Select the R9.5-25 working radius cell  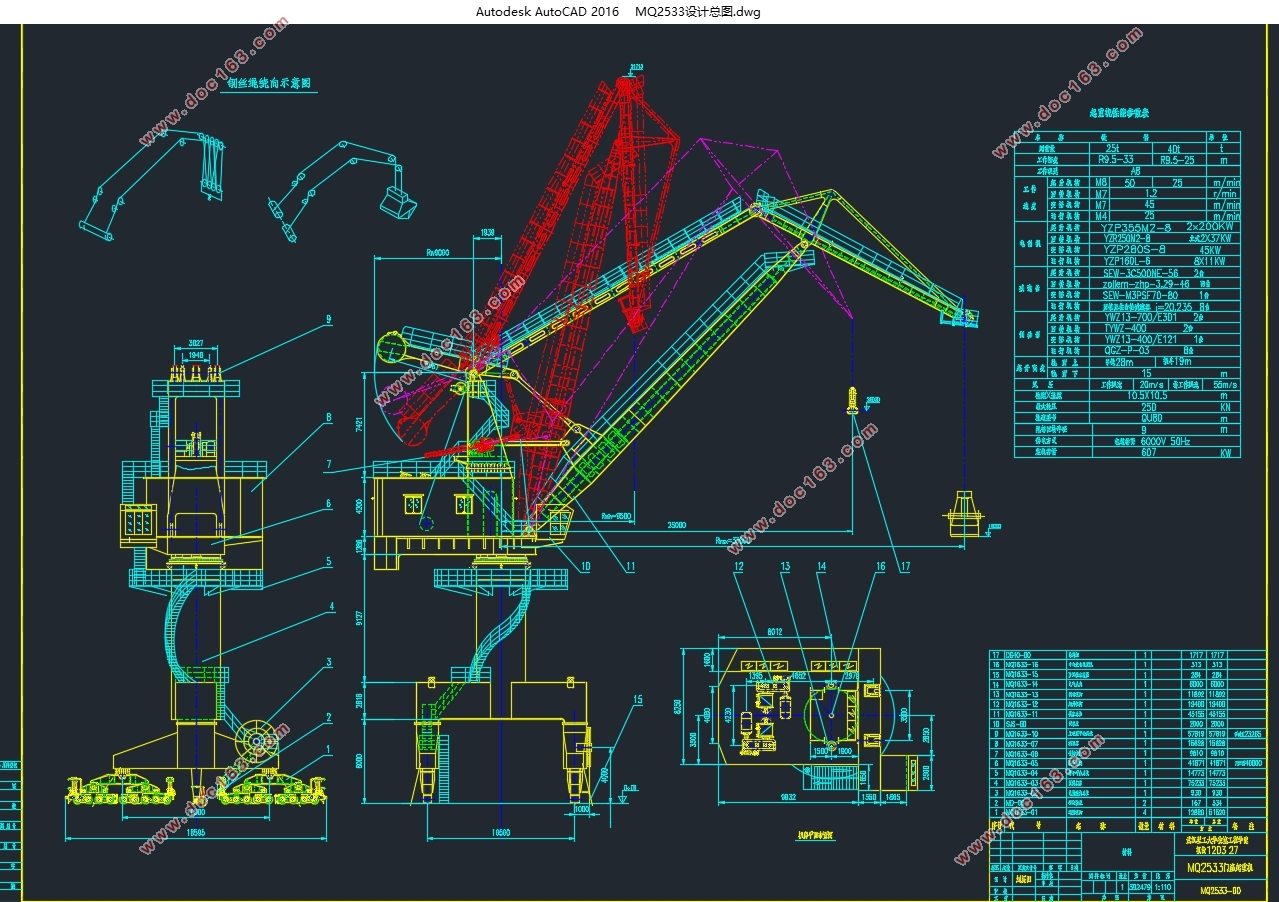1177,160
